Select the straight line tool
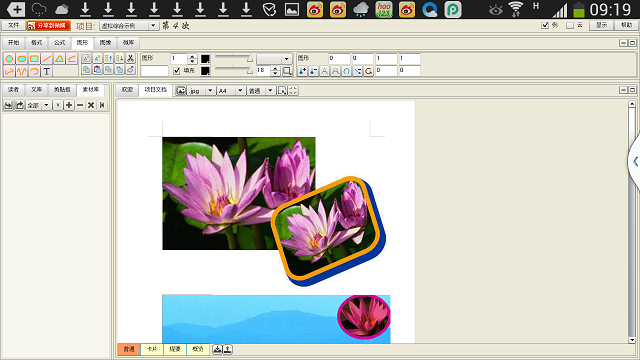The height and width of the screenshot is (360, 640). [47, 59]
